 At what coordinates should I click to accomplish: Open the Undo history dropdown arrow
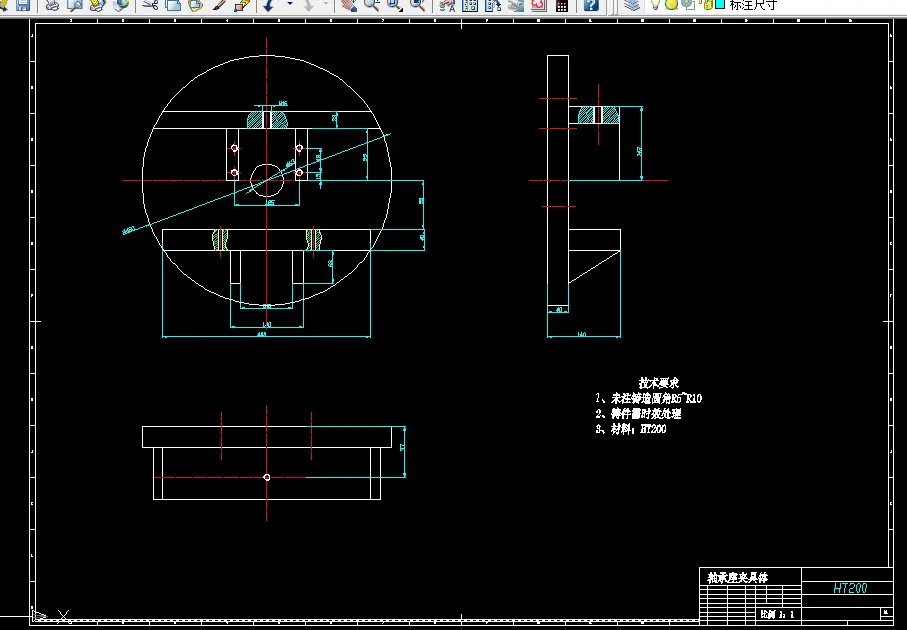click(290, 4)
